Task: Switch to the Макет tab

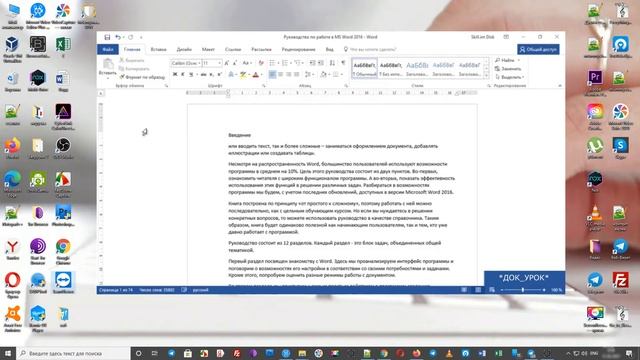Action: point(208,49)
